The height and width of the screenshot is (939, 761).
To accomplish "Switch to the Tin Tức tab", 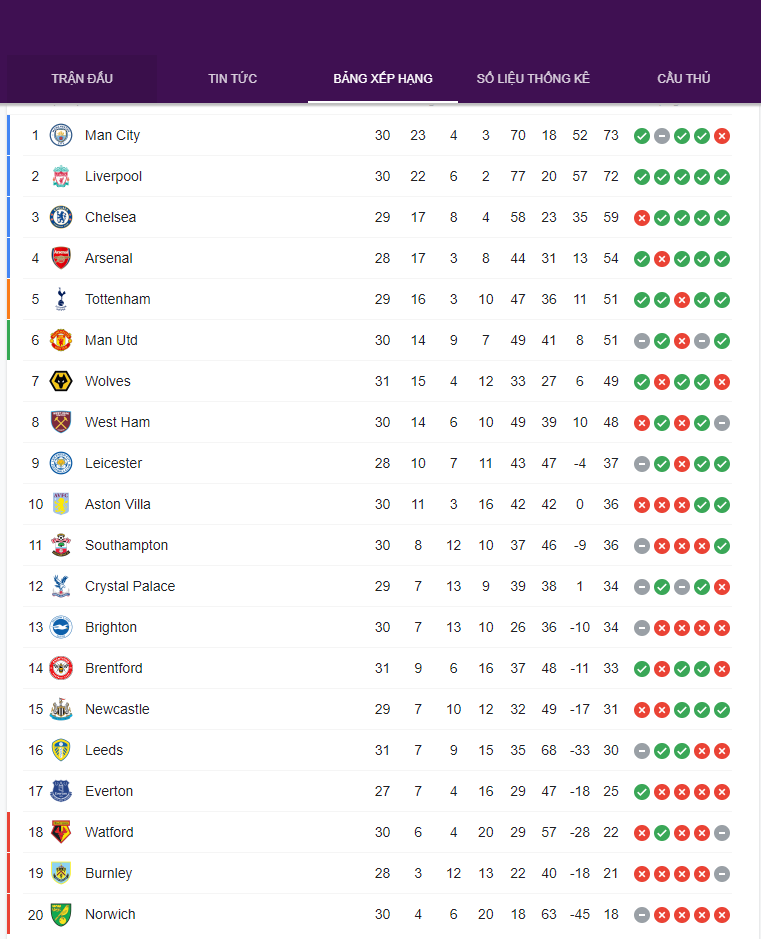I will pyautogui.click(x=232, y=78).
